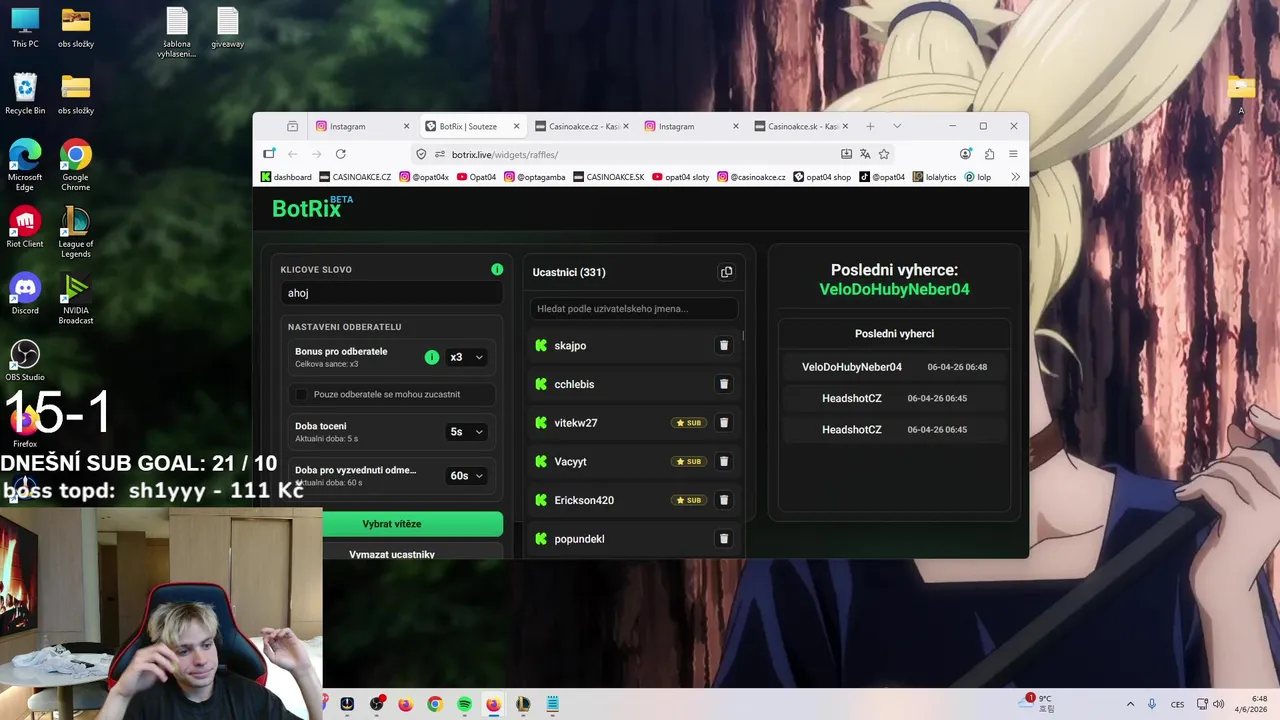This screenshot has height=720, width=1280.
Task: Open the Discord desktop icon
Action: [25, 294]
